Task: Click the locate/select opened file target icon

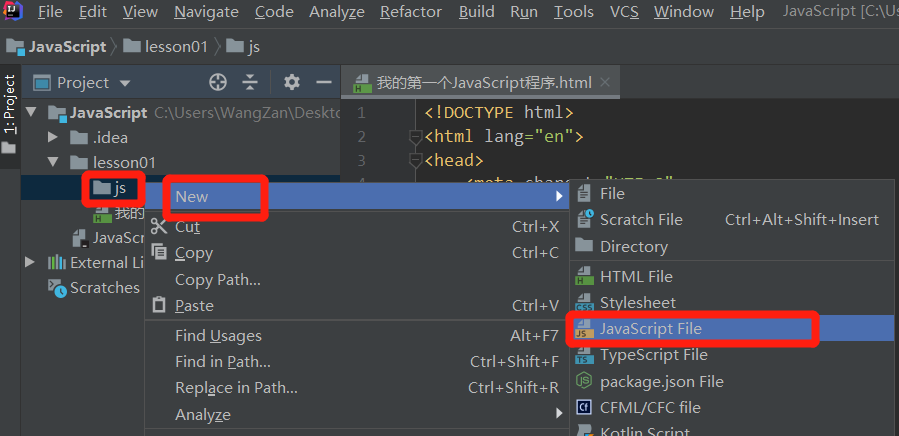Action: point(218,83)
